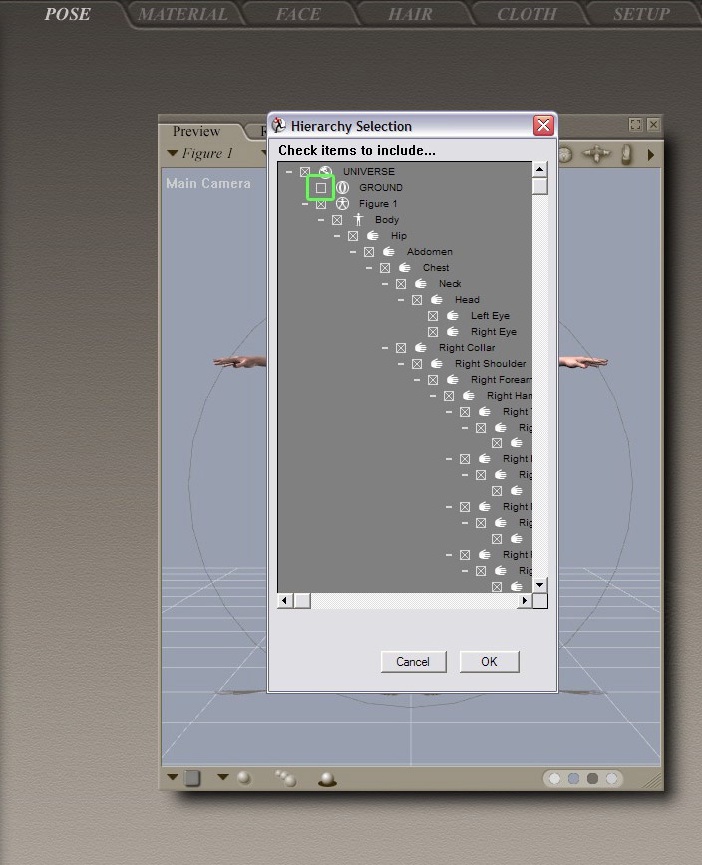Click the three-spheres depth cue icon
The image size is (702, 865).
(x=285, y=778)
